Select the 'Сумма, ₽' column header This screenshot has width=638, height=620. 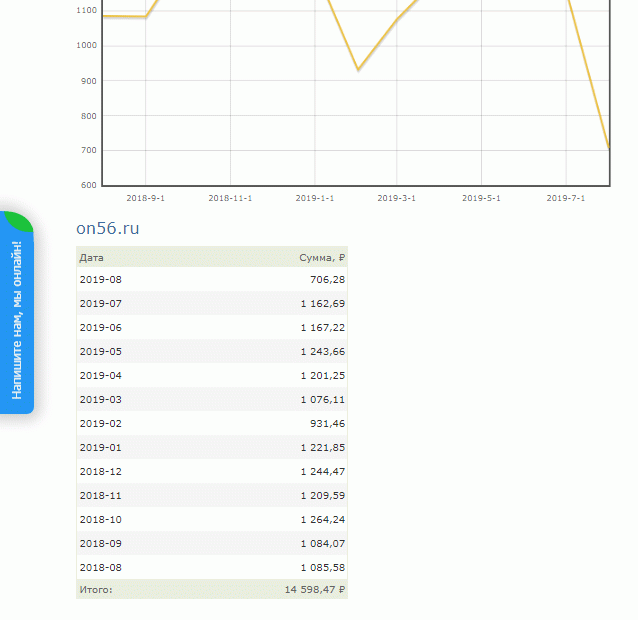(x=322, y=258)
